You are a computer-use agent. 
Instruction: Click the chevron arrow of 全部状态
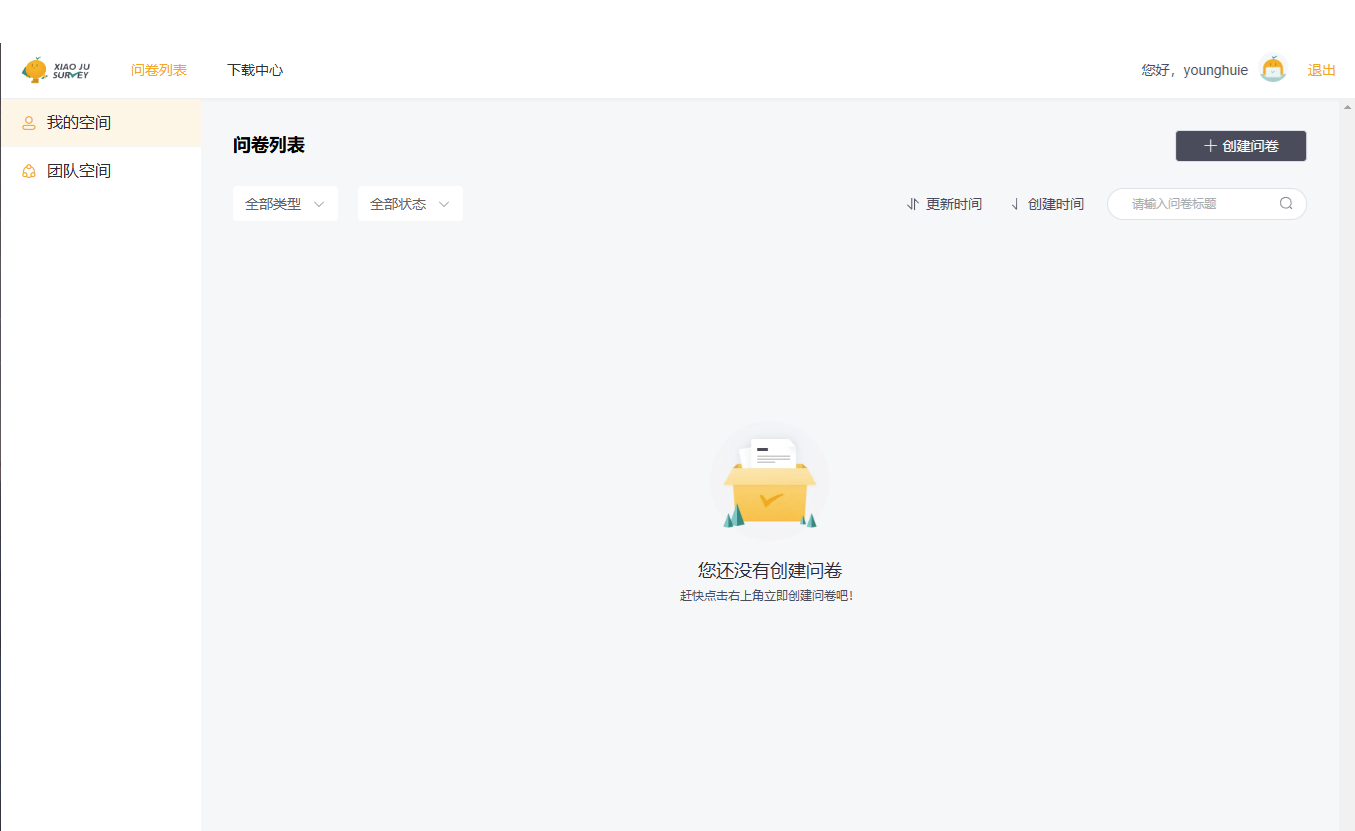(x=444, y=204)
